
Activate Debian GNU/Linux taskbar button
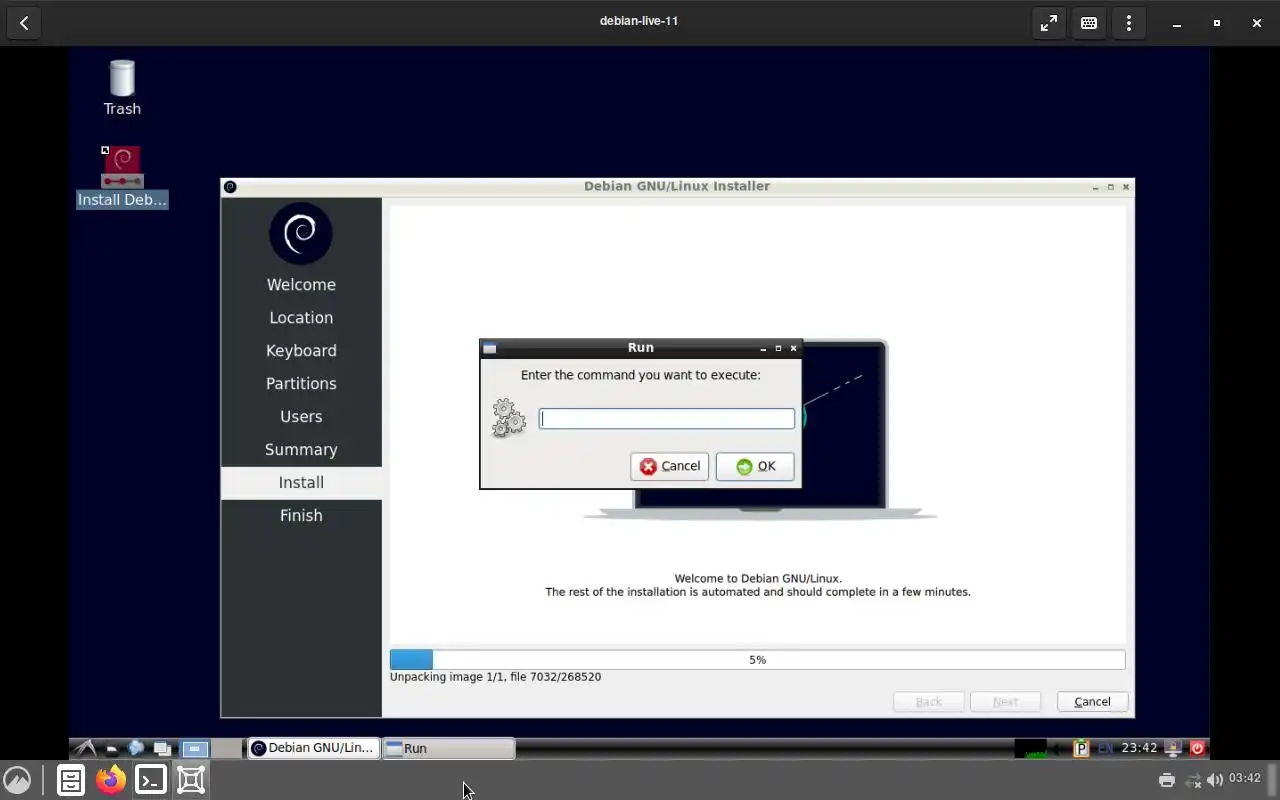(x=314, y=748)
